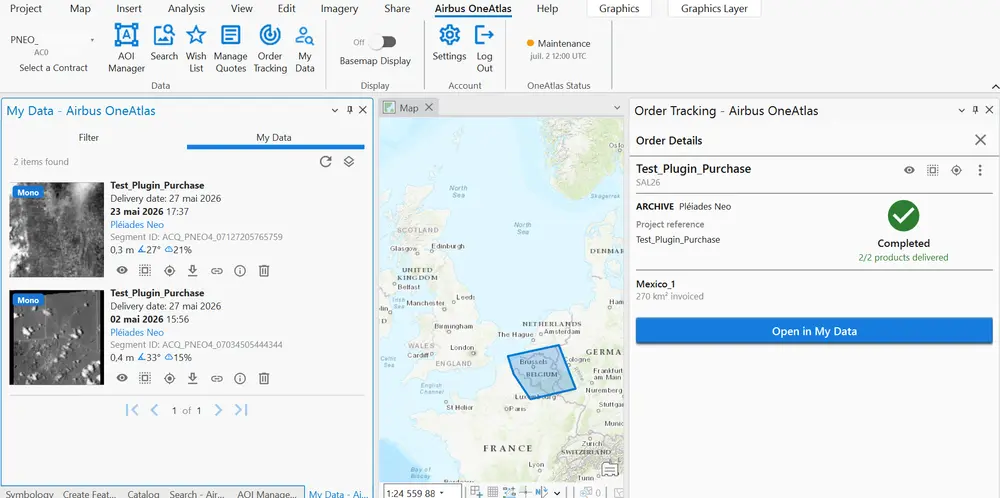This screenshot has height=498, width=1000.
Task: Open the Help ribbon tab
Action: [547, 8]
